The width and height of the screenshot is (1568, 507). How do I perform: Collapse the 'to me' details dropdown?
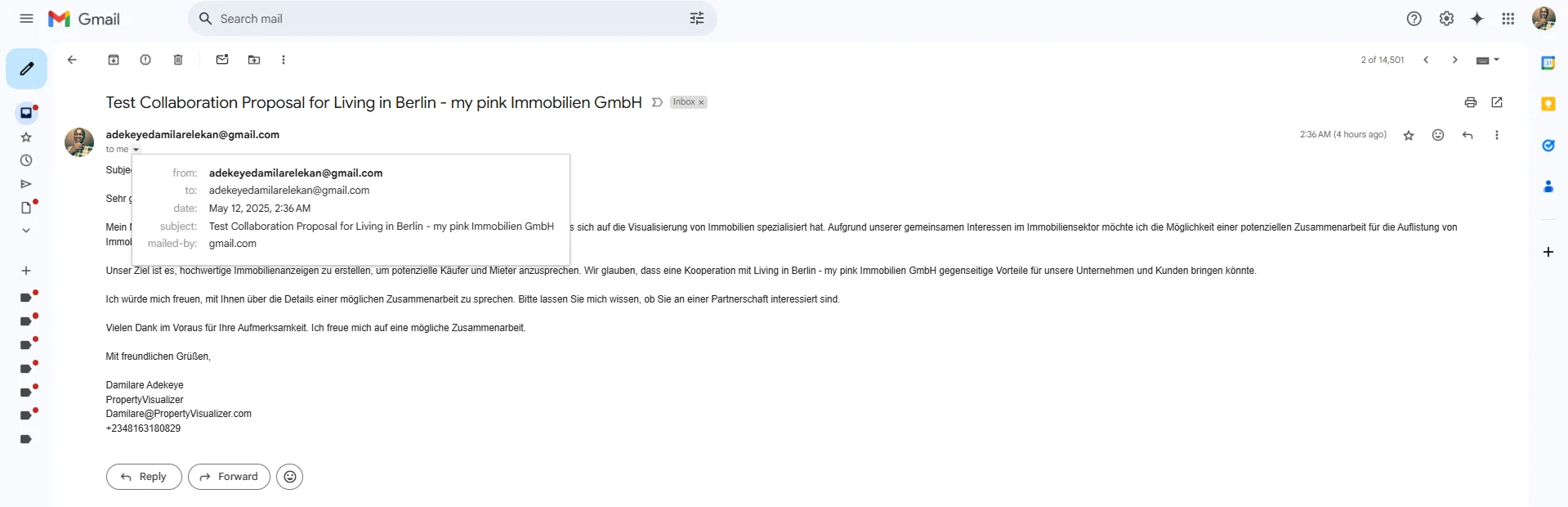[136, 150]
